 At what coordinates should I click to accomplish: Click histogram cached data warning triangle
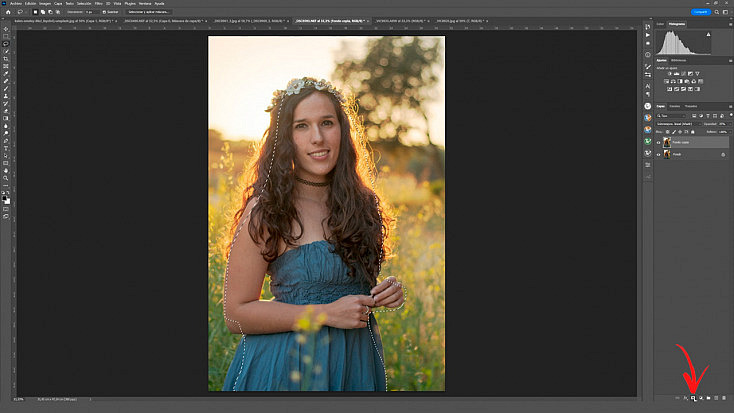(708, 35)
